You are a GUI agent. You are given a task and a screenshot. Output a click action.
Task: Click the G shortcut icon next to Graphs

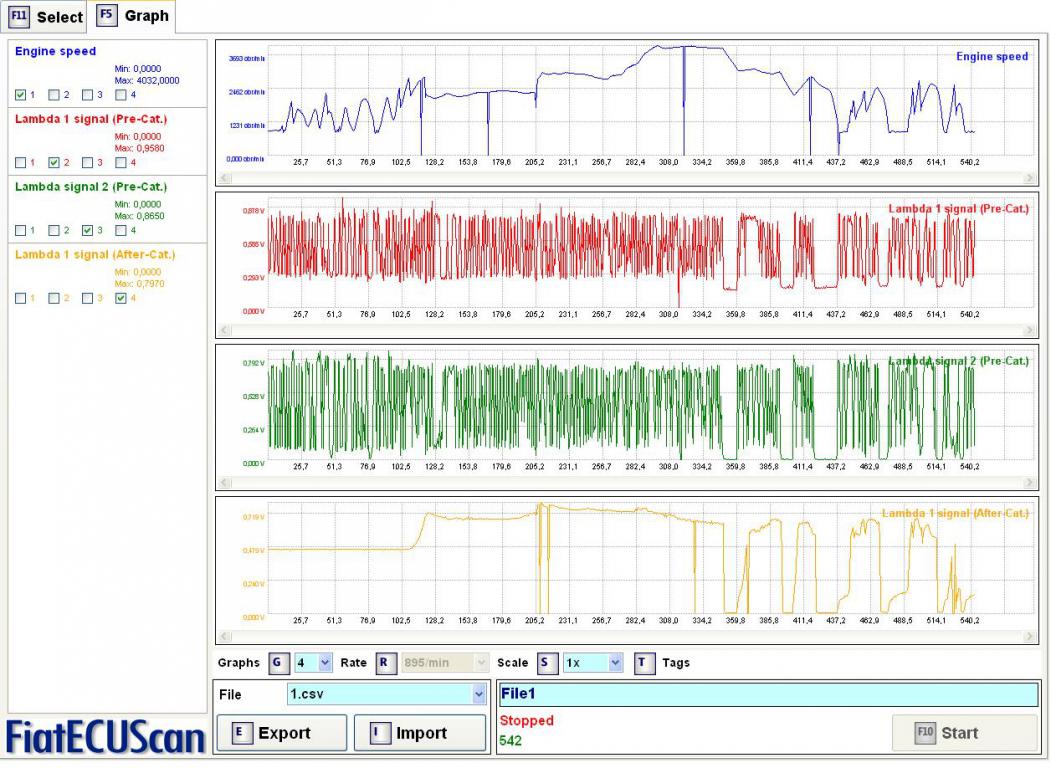tap(277, 663)
